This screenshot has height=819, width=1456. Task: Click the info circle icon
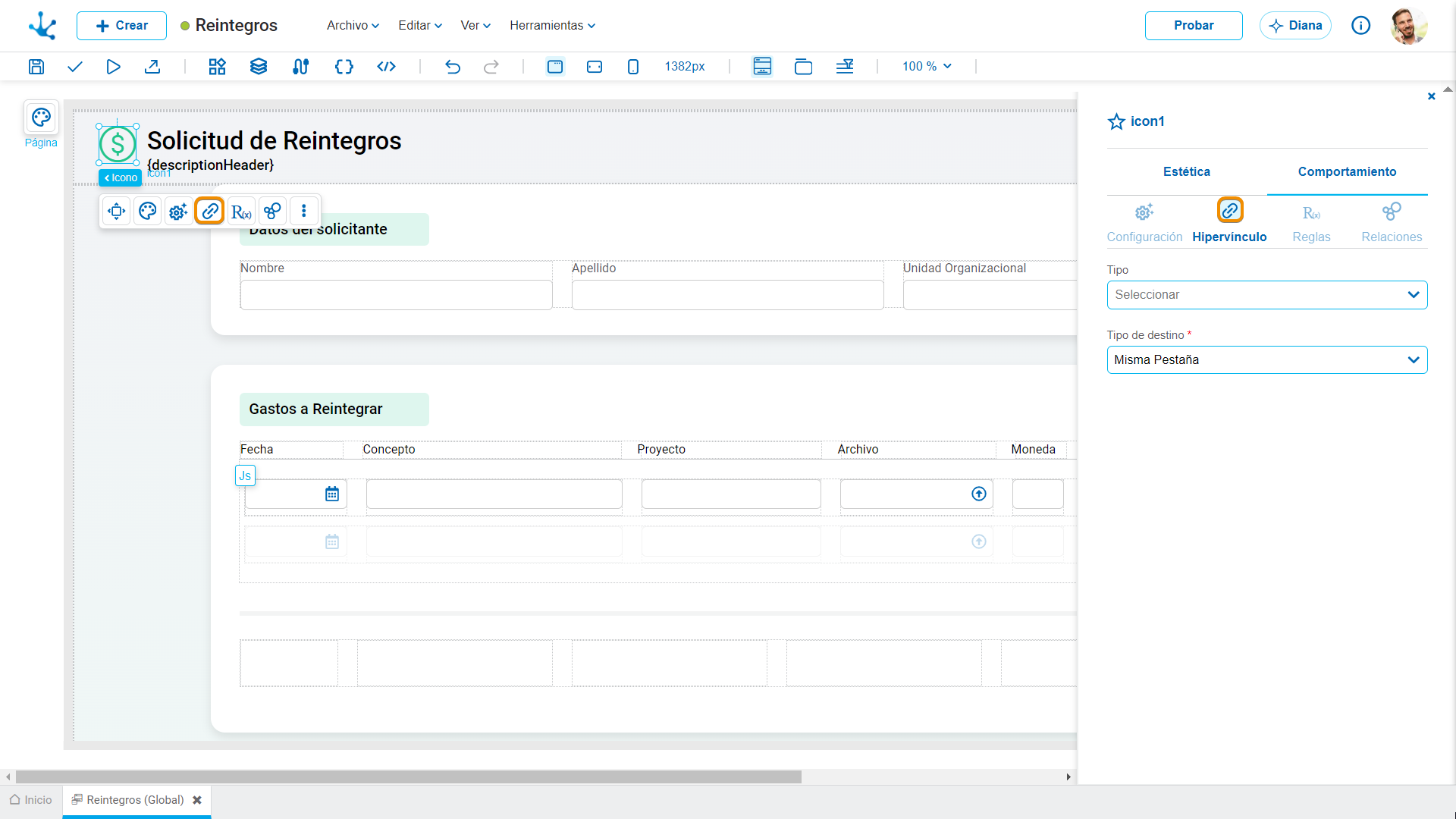click(1360, 26)
